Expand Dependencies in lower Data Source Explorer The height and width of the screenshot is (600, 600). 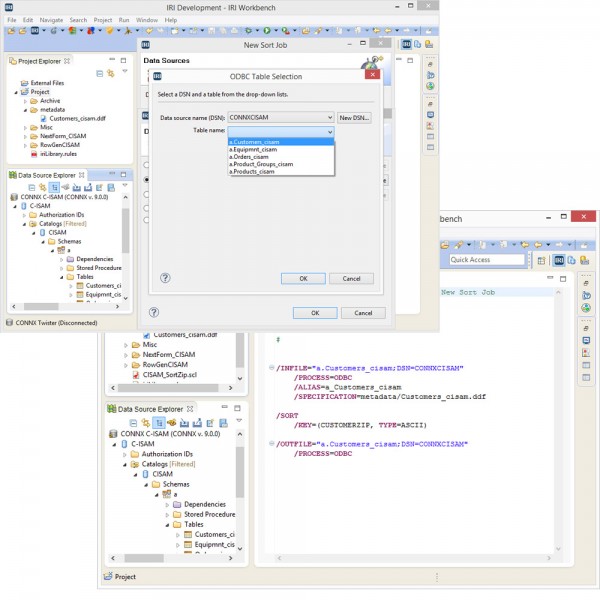click(x=167, y=505)
